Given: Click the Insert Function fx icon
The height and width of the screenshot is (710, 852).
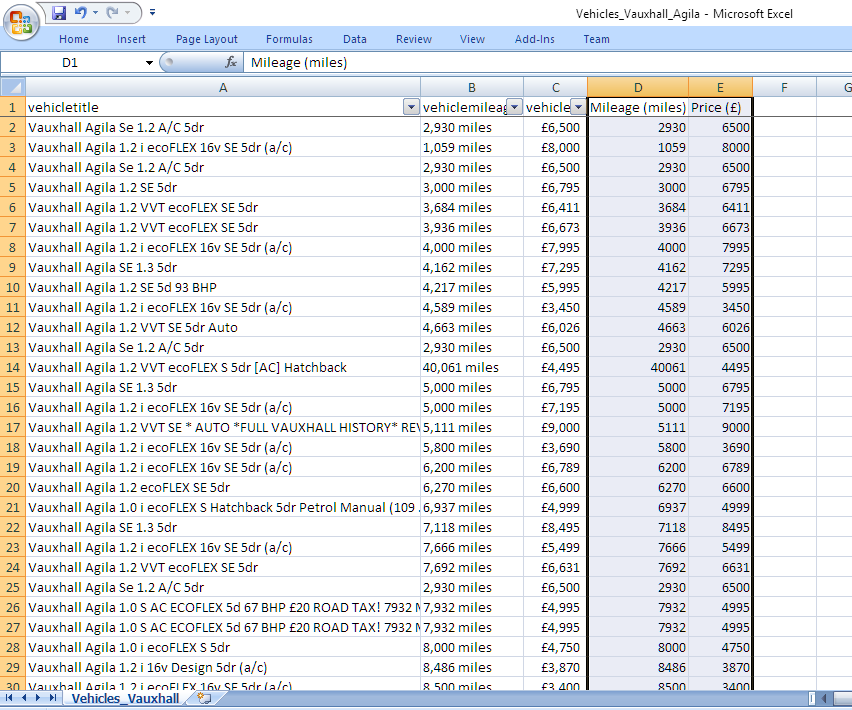Looking at the screenshot, I should pos(231,62).
